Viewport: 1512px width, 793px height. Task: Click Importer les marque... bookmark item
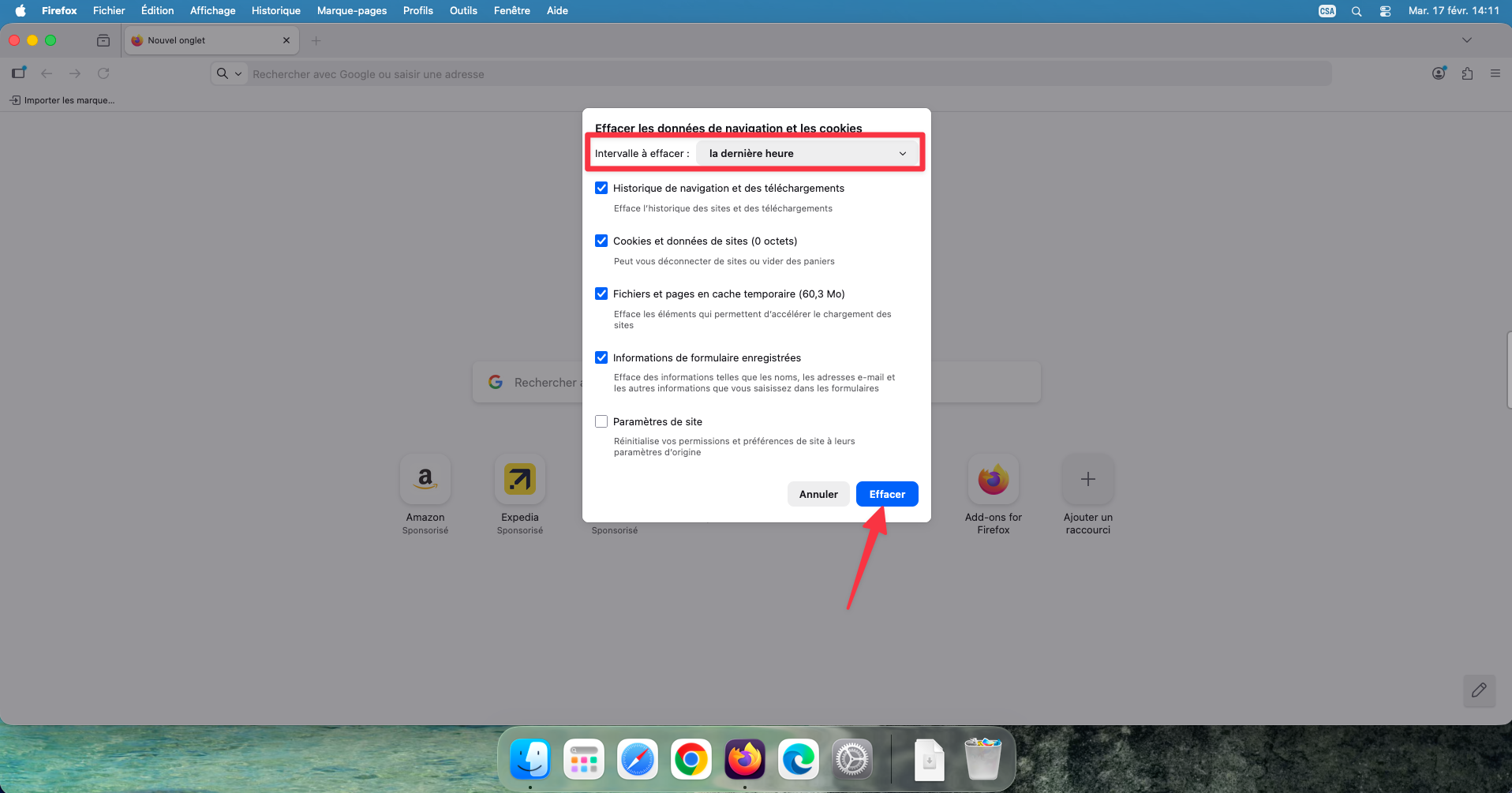pyautogui.click(x=62, y=100)
